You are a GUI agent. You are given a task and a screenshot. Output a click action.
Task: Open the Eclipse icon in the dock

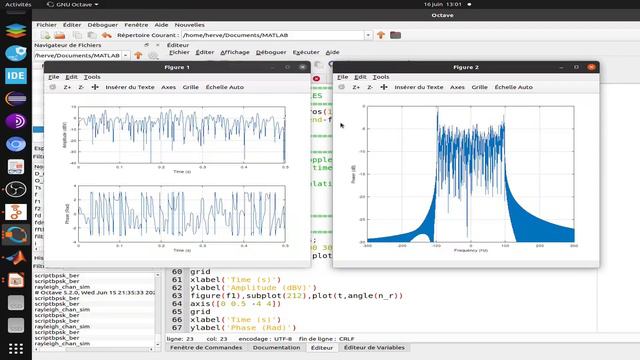[x=16, y=99]
